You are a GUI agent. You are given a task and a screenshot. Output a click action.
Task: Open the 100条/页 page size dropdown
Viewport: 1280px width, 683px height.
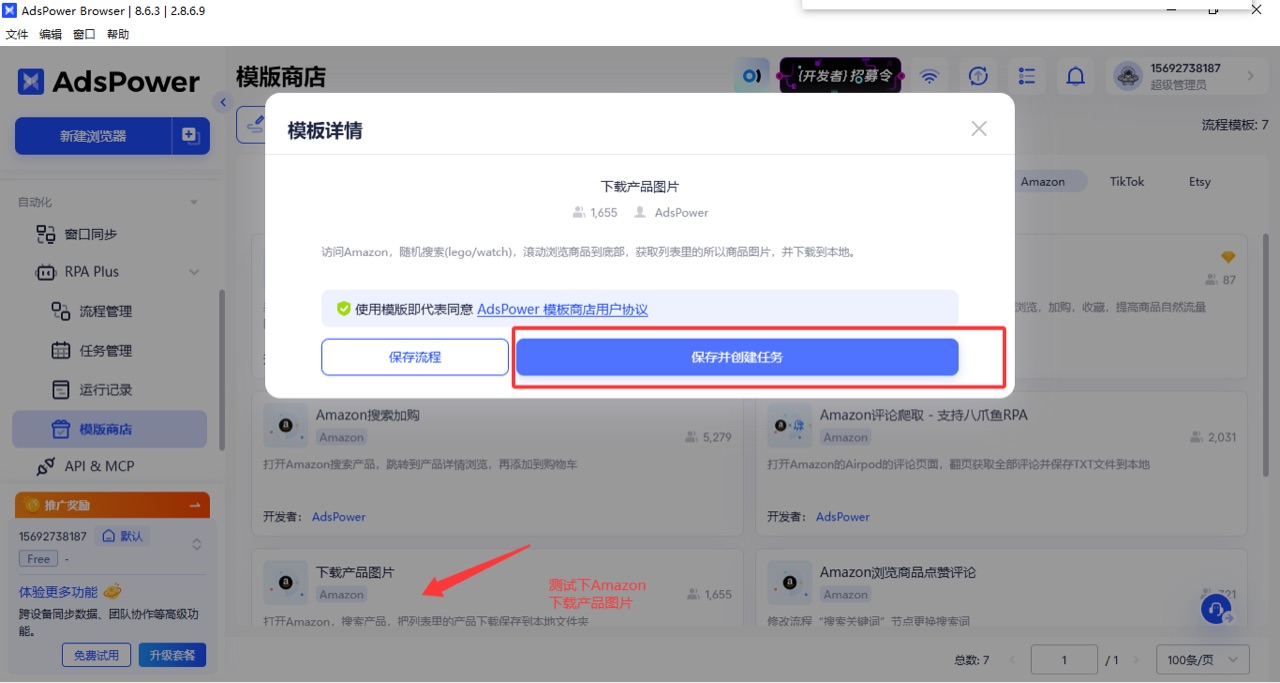tap(1203, 660)
